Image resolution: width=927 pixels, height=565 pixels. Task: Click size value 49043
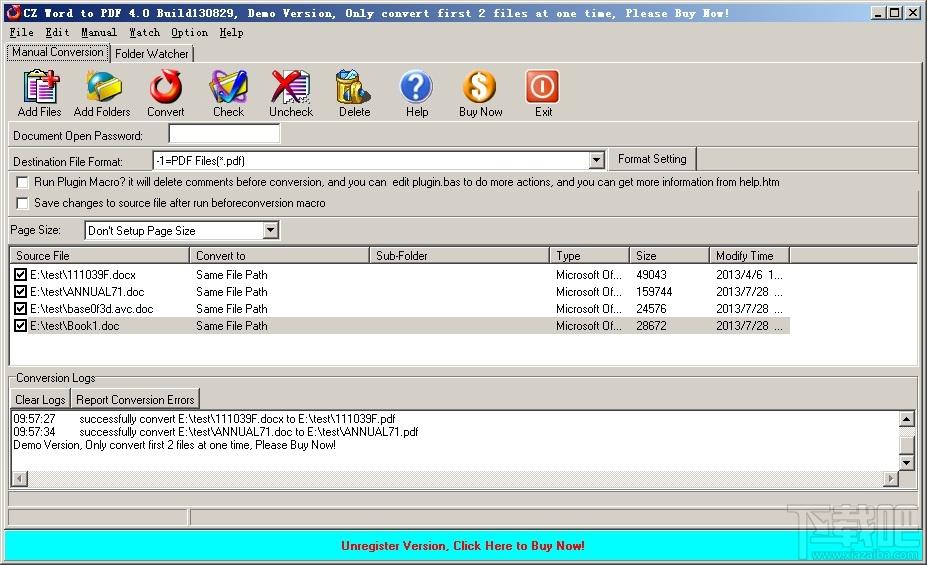click(651, 275)
